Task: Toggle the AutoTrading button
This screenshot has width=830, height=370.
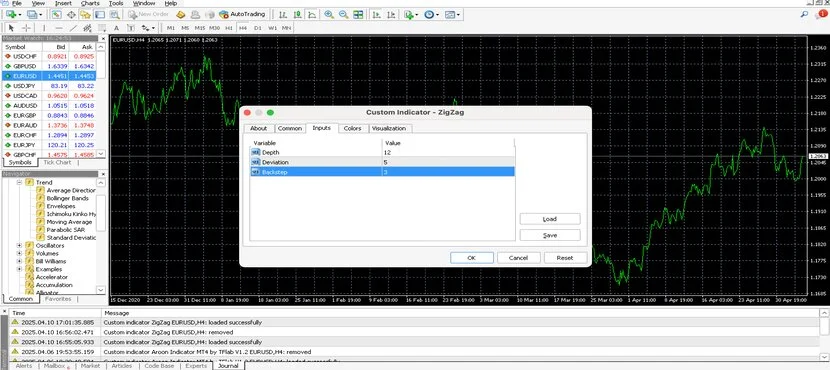Action: coord(242,14)
